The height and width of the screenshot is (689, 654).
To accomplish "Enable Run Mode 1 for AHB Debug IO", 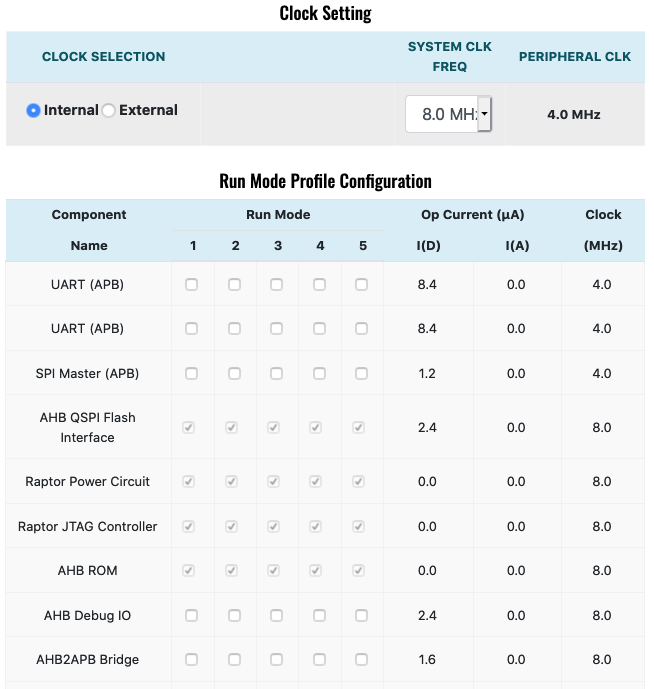I will 192,616.
